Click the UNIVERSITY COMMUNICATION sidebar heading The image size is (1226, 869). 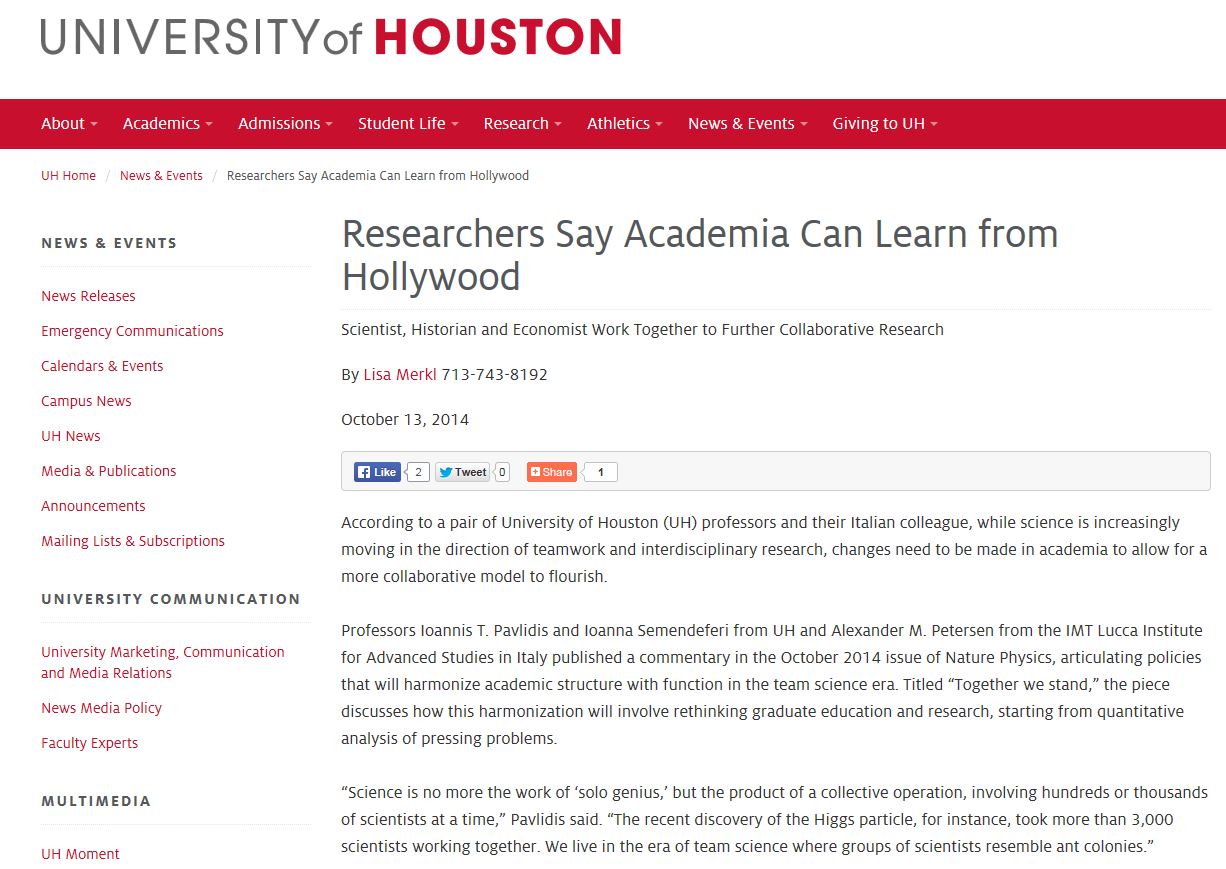point(171,599)
